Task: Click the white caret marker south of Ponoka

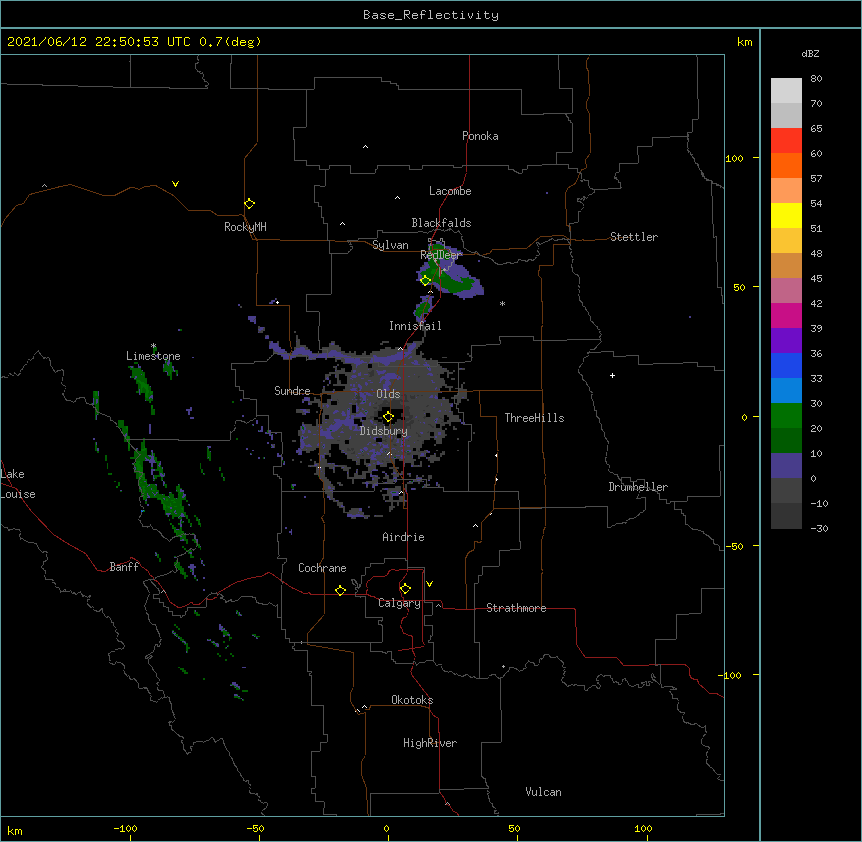Action: tap(365, 147)
